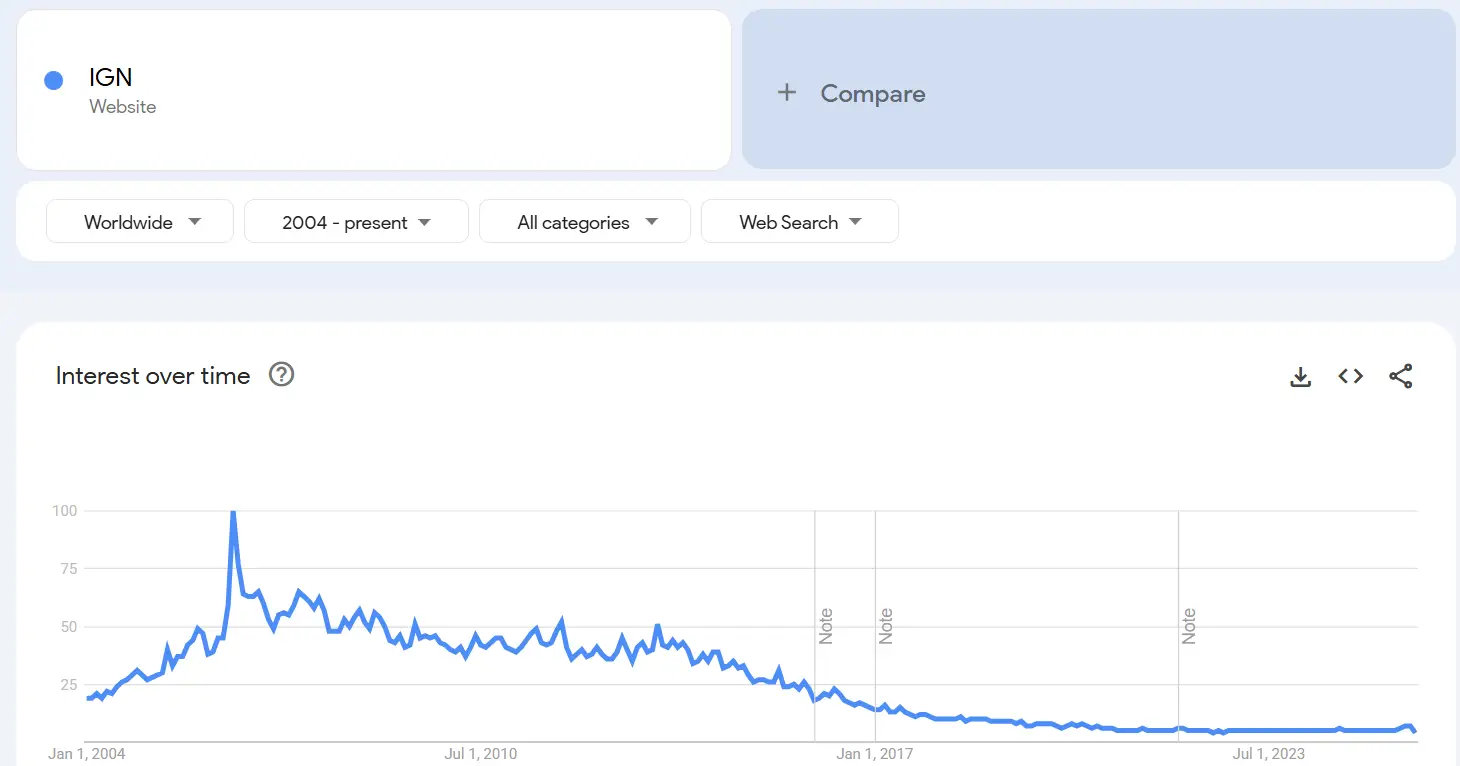Click the Interest over time heading

(153, 376)
